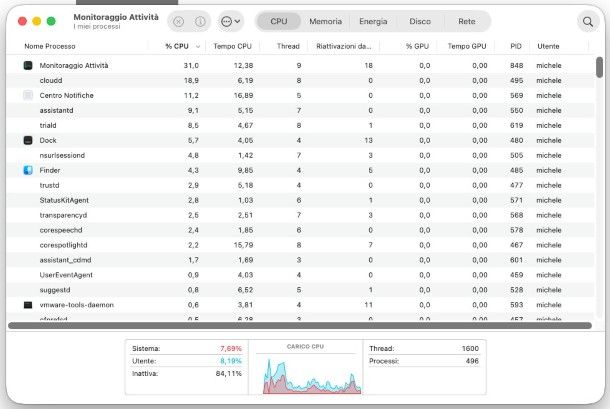Sort by the Riattivazioni da... column header
The height and width of the screenshot is (409, 610).
pos(344,46)
